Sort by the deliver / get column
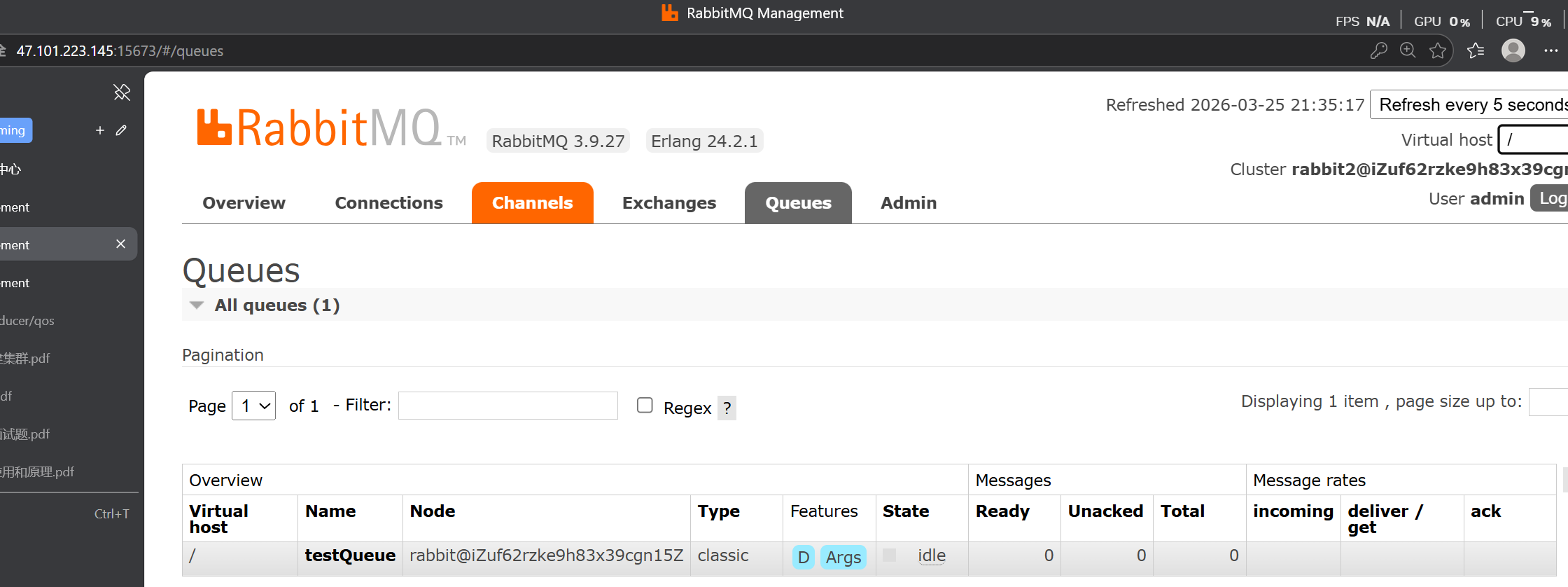1568x587 pixels. (x=1385, y=519)
